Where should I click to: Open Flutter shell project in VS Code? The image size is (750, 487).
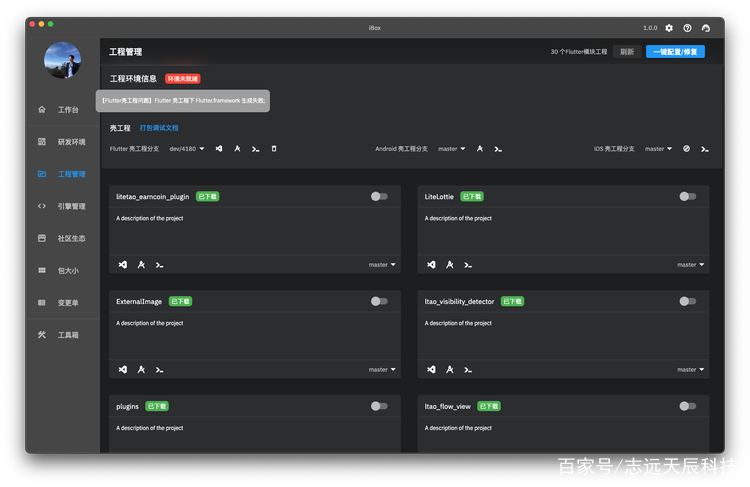pos(219,149)
